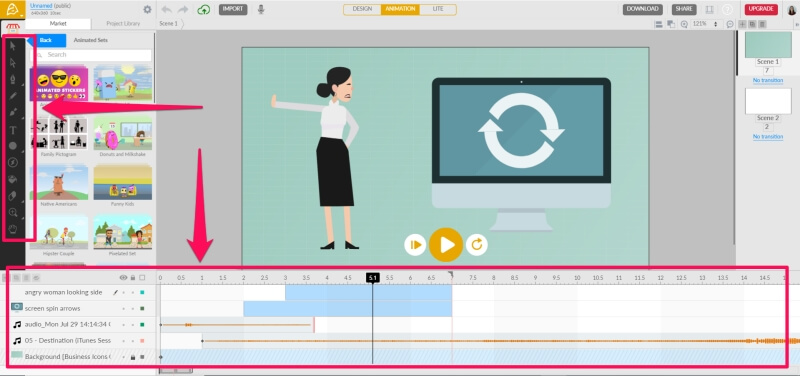This screenshot has height=376, width=800.
Task: Click the green cloud save icon
Action: coord(204,9)
